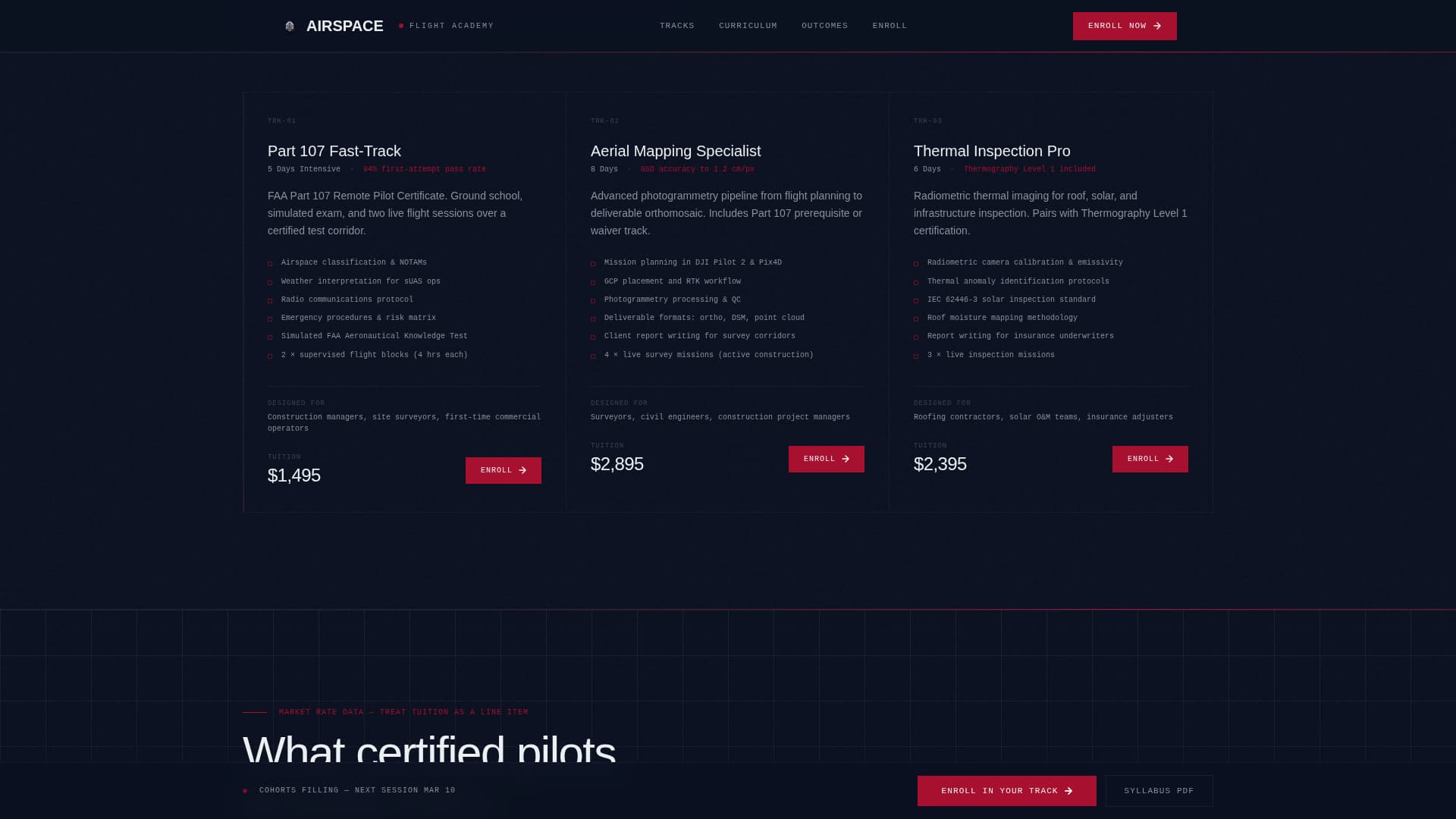Image resolution: width=1456 pixels, height=819 pixels.
Task: Check the Airspace classification & NOTAMs box
Action: click(x=270, y=263)
